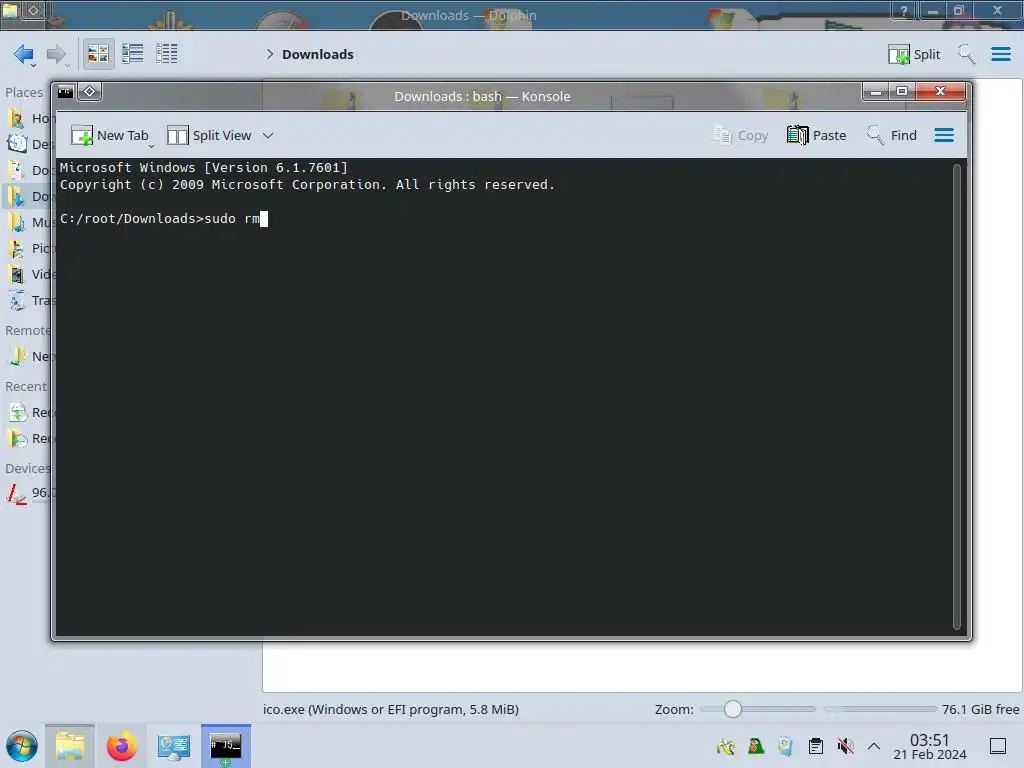The width and height of the screenshot is (1024, 768).
Task: Click Paste in Konsole toolbar
Action: [x=816, y=135]
